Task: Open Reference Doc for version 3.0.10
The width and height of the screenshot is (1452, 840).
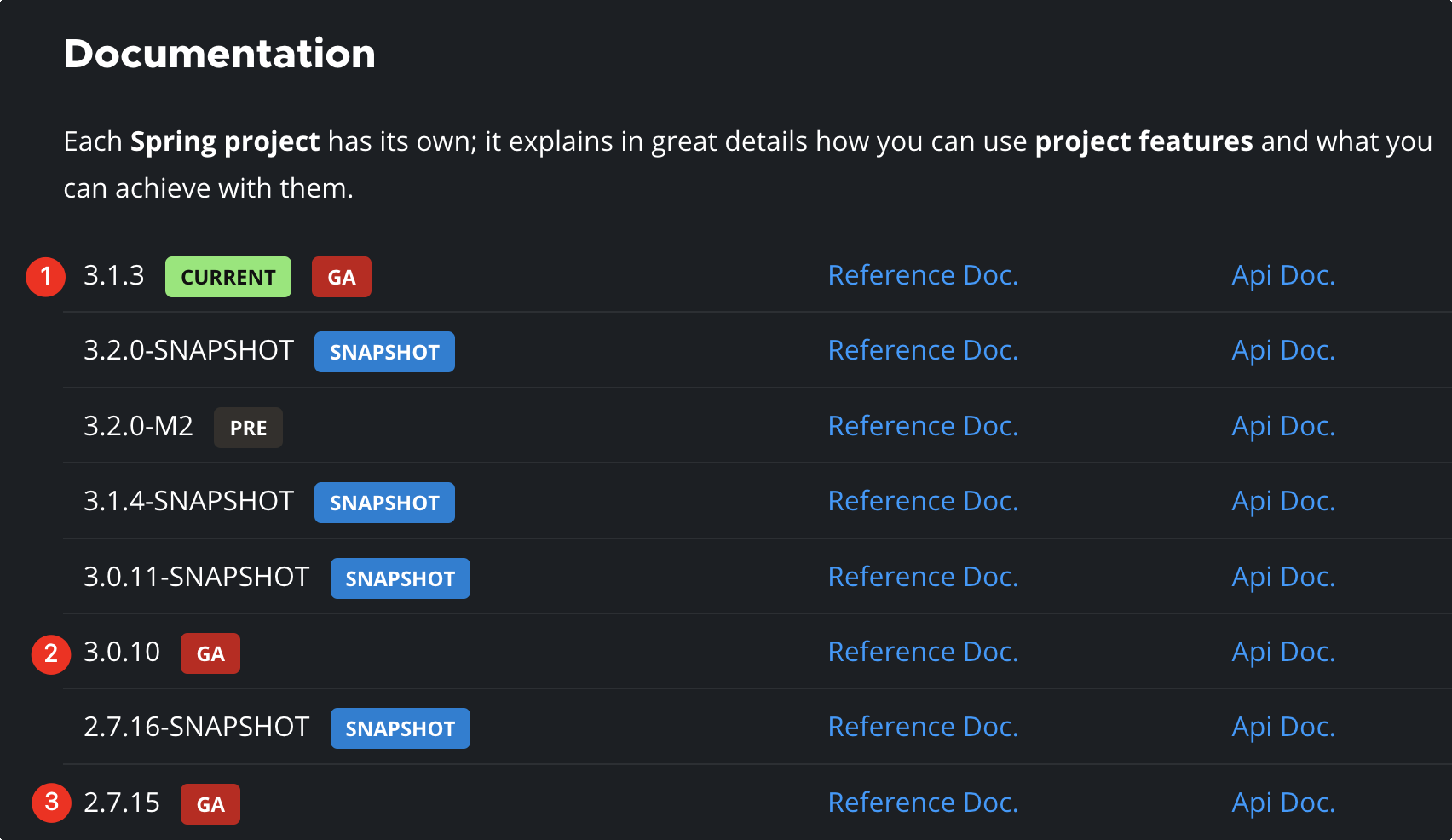Action: (x=923, y=652)
